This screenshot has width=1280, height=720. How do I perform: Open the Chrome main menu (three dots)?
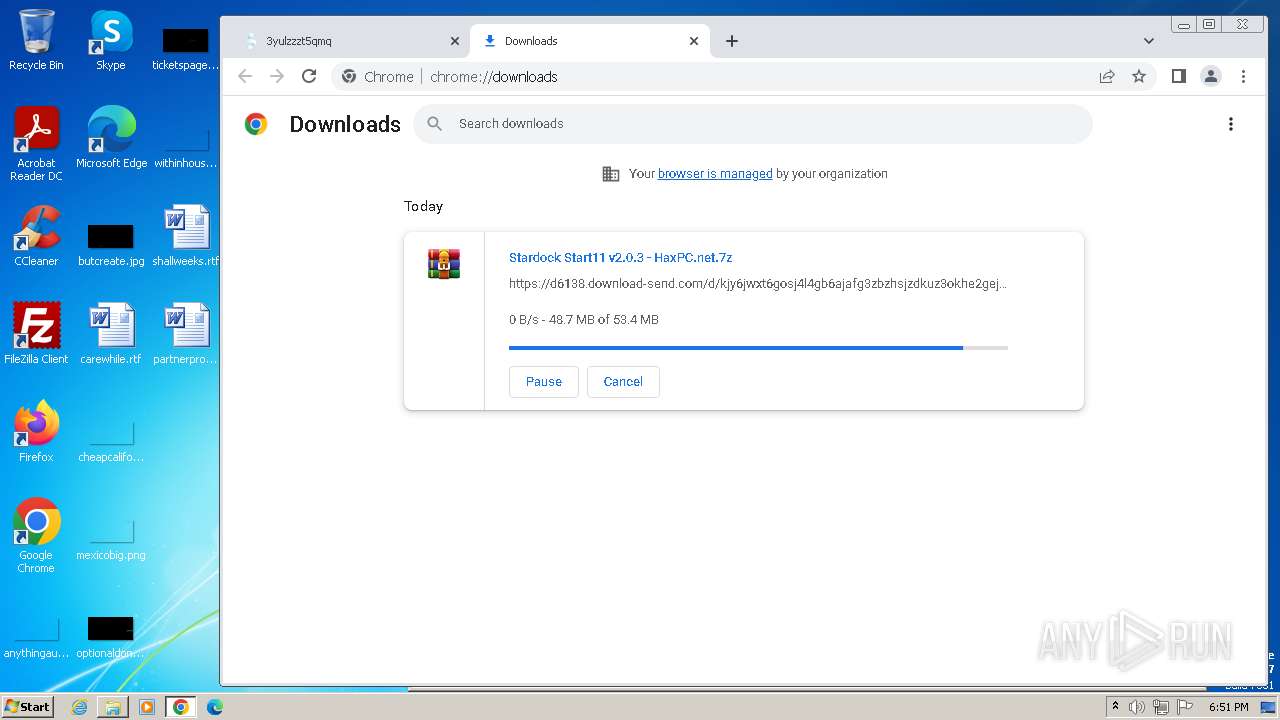(x=1243, y=76)
